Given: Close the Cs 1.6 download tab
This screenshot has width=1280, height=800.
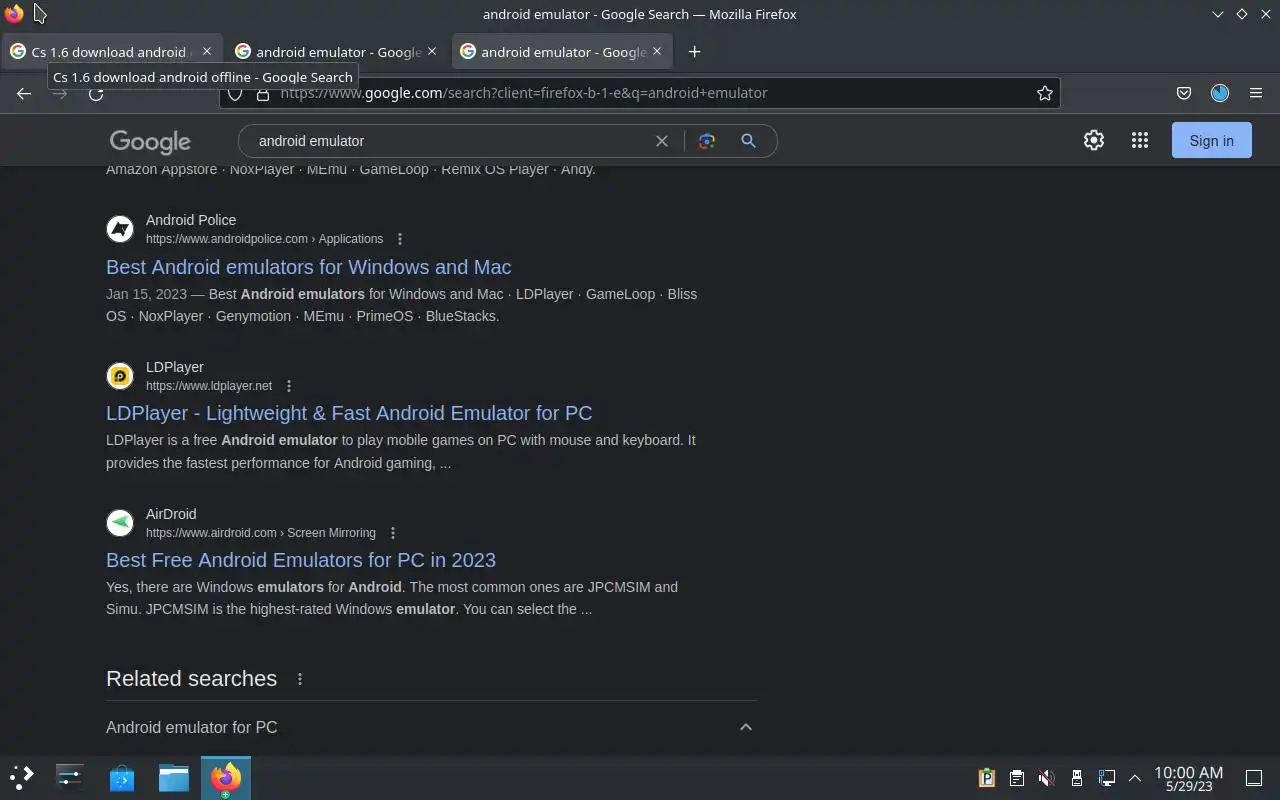Looking at the screenshot, I should [x=207, y=51].
